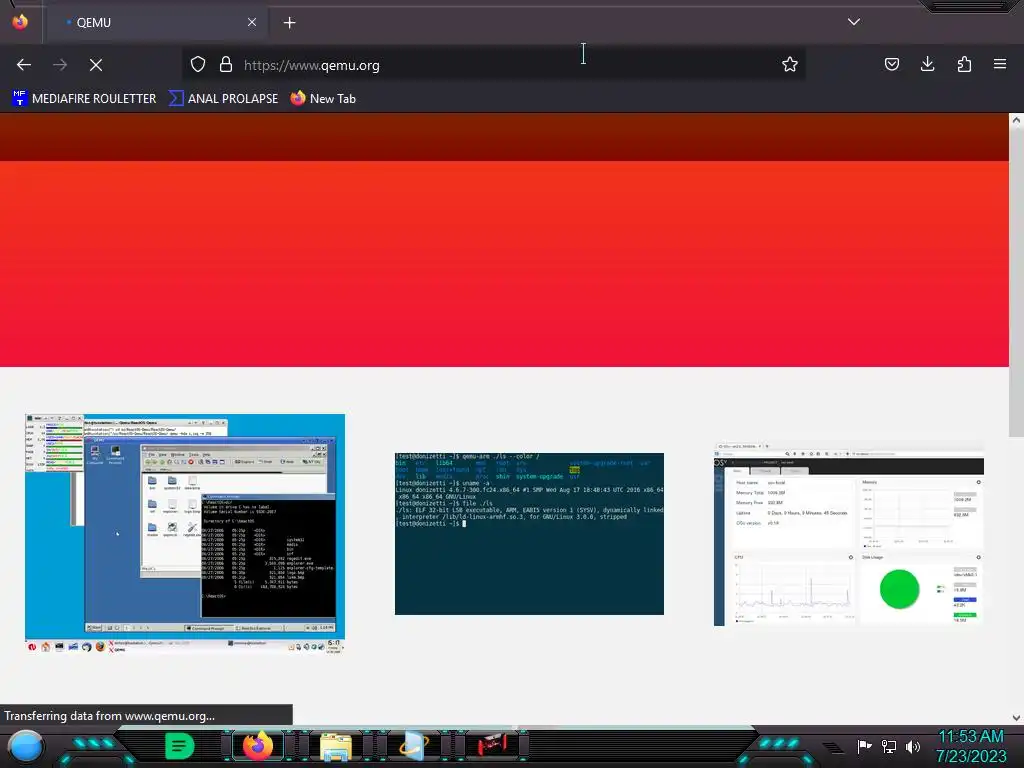Switch to Firefox in the taskbar
The image size is (1024, 768).
tap(258, 746)
